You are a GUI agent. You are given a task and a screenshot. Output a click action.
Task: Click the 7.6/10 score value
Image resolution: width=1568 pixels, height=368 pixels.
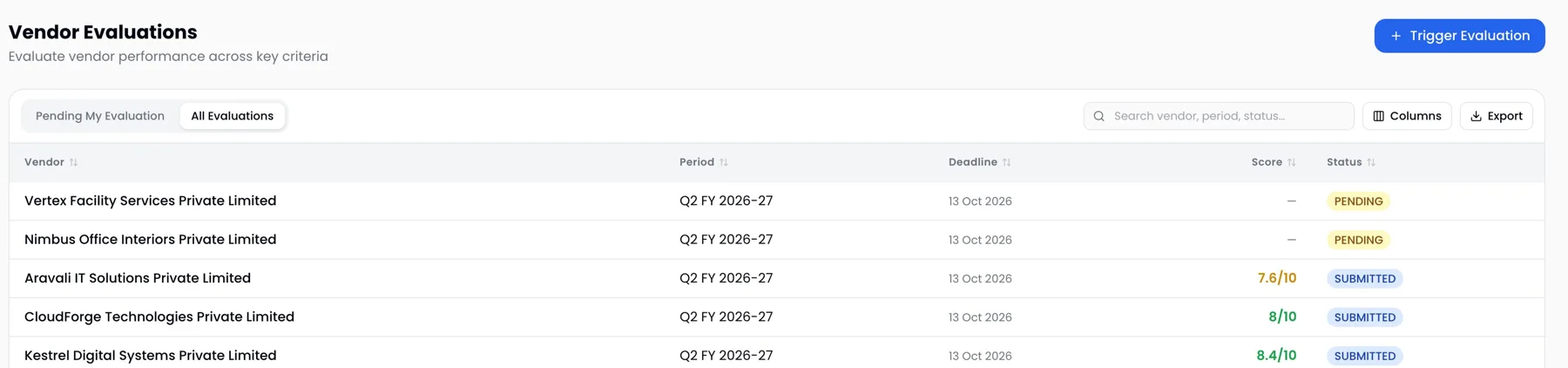coord(1277,278)
